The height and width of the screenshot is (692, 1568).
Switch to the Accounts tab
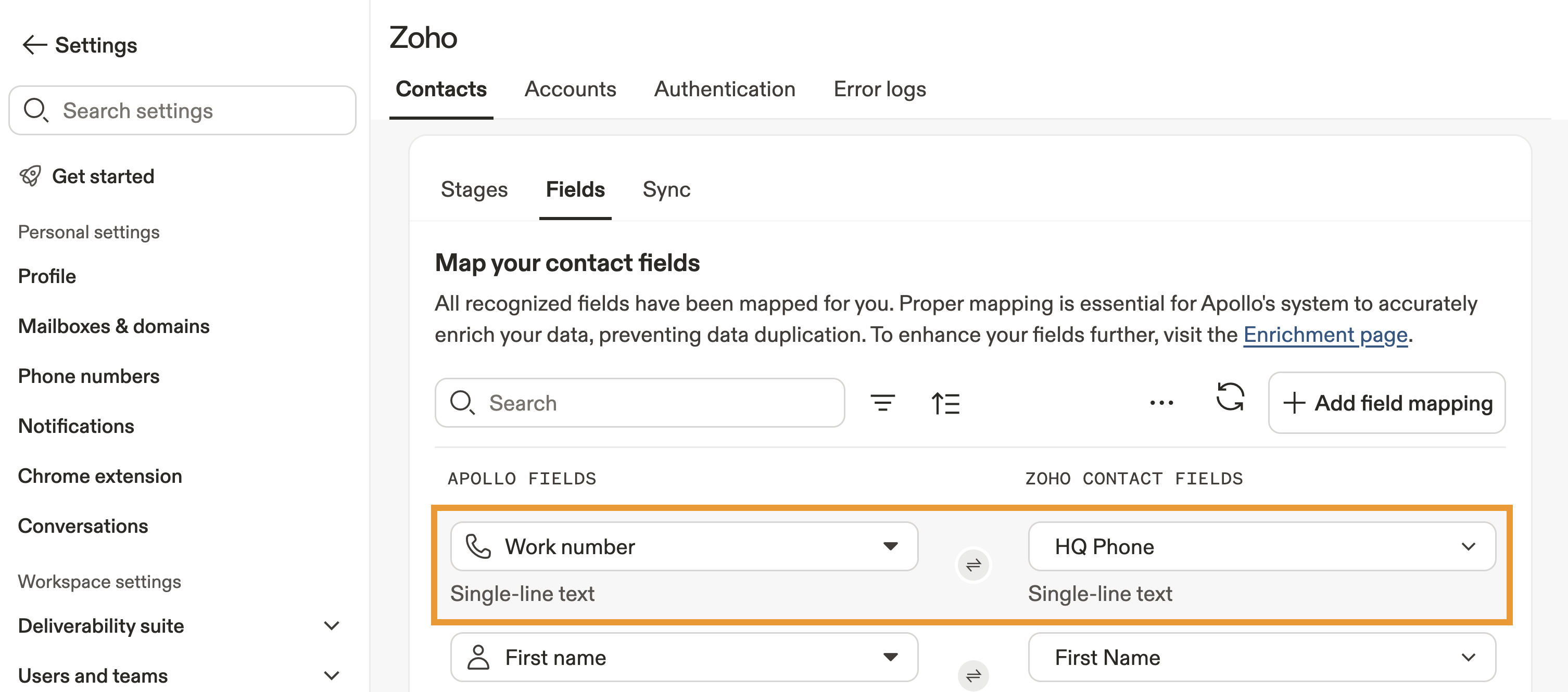(x=570, y=89)
